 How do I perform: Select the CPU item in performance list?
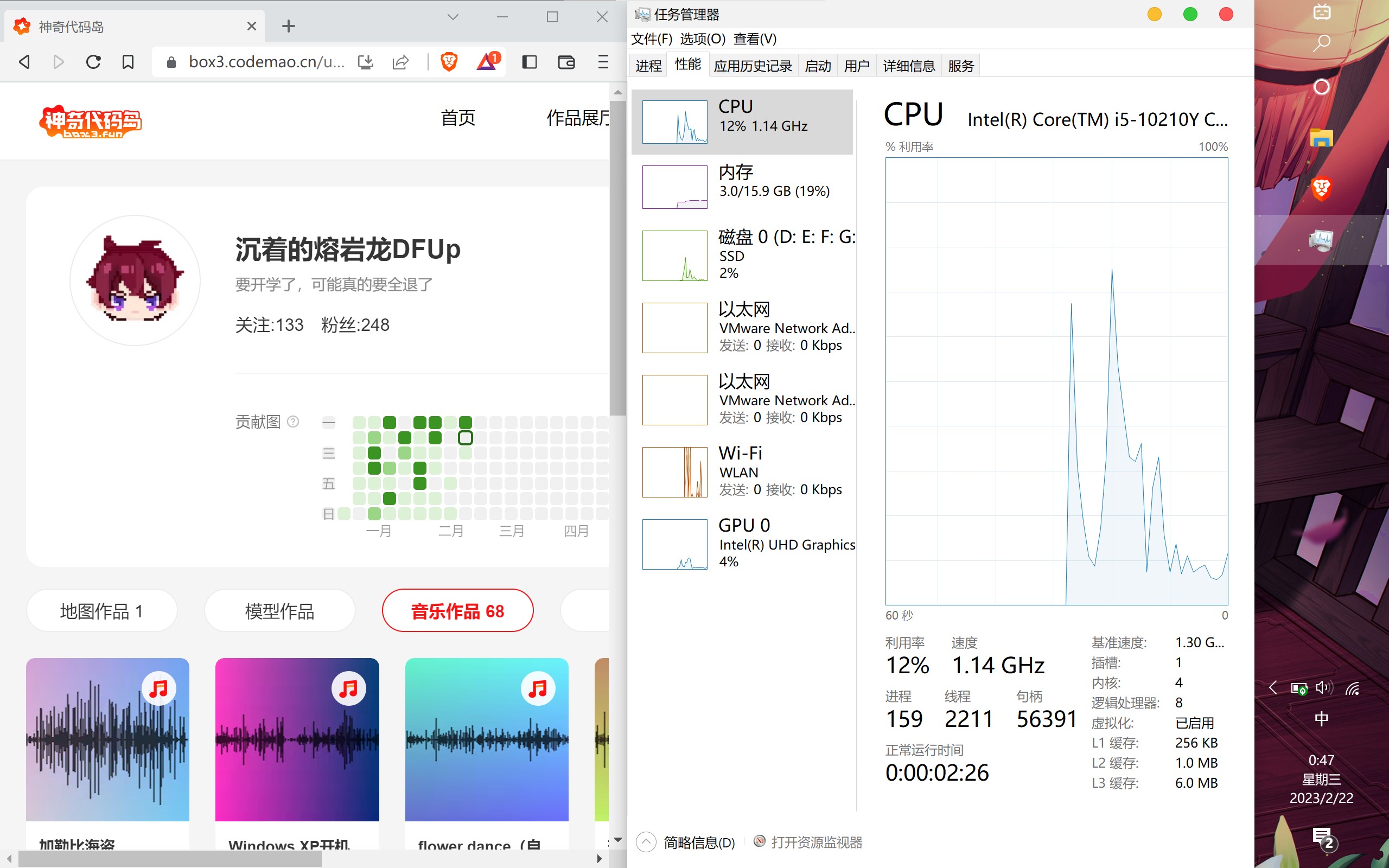click(742, 122)
